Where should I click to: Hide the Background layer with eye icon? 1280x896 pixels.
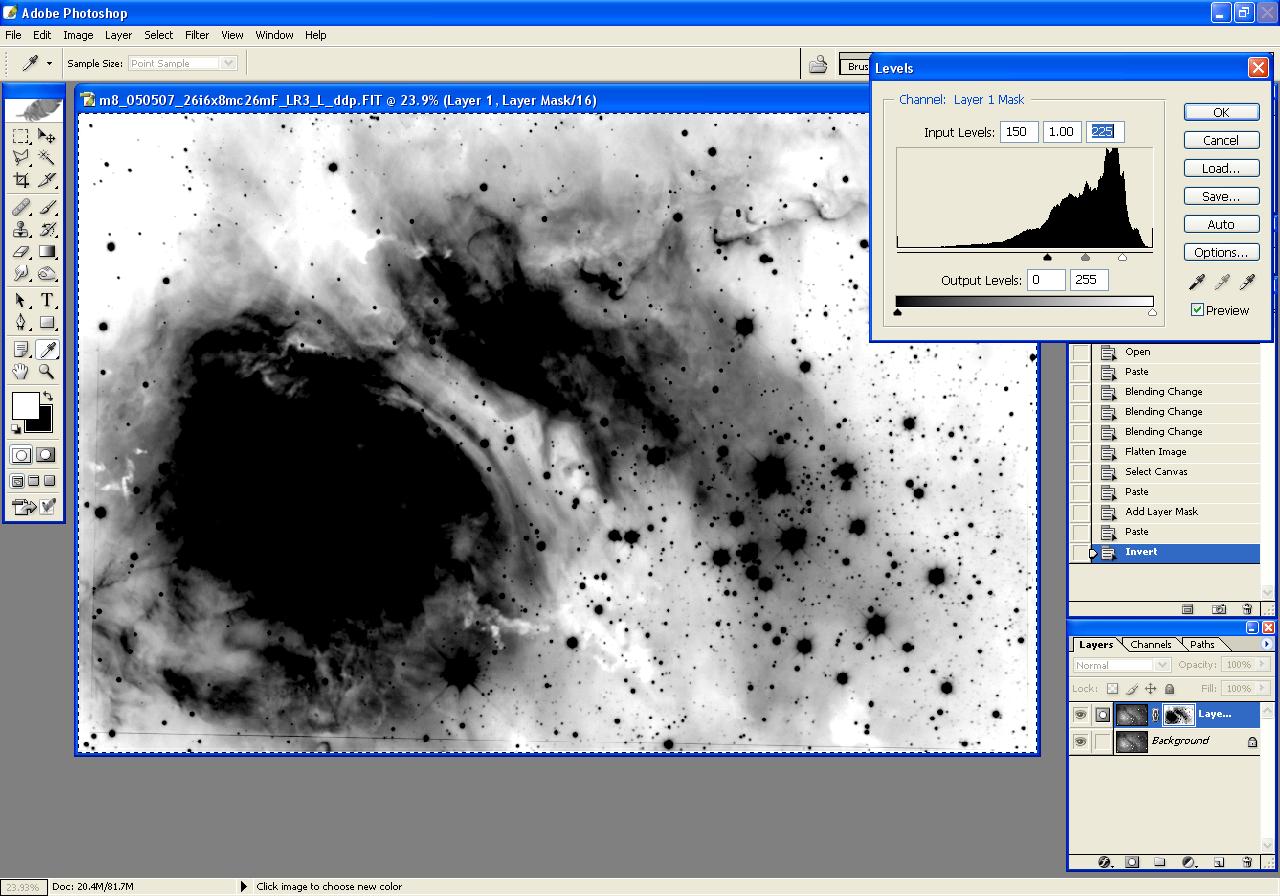[1080, 742]
